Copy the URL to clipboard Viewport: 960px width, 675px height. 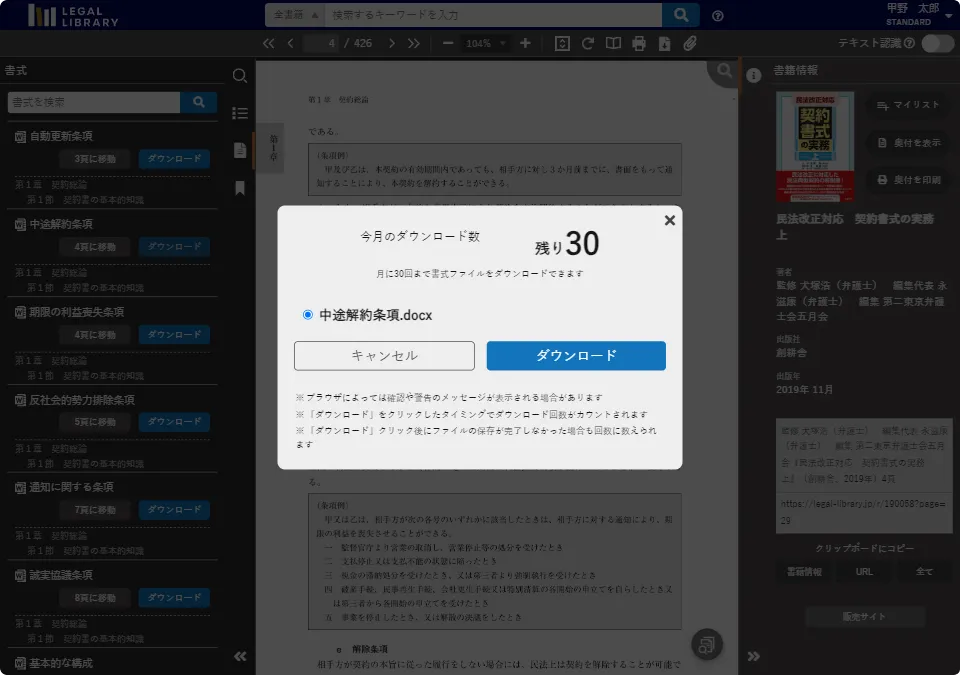point(864,571)
